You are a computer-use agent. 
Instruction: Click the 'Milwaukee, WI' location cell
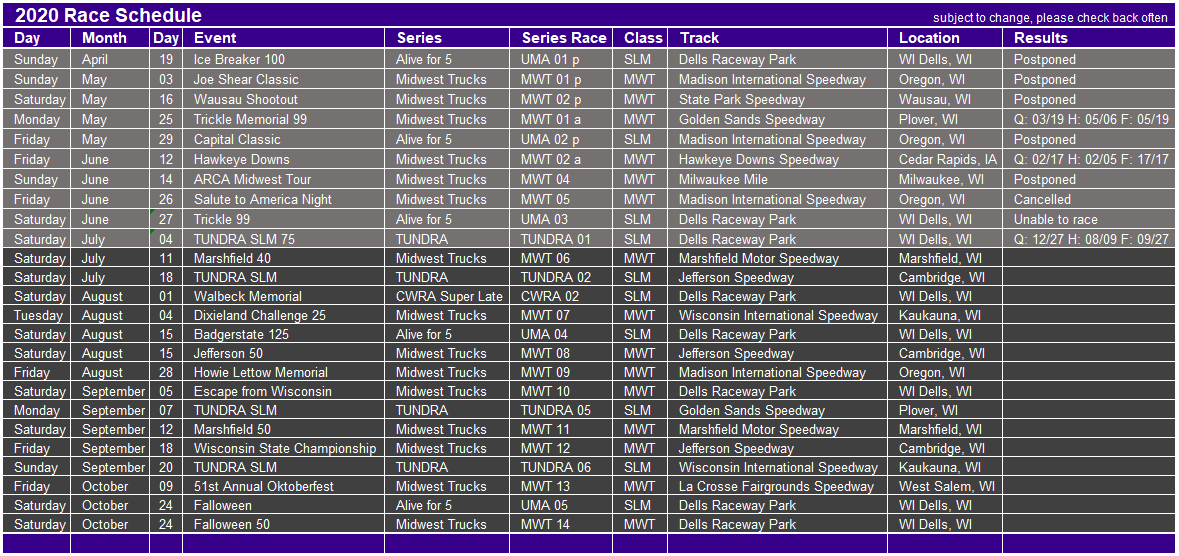[x=944, y=179]
